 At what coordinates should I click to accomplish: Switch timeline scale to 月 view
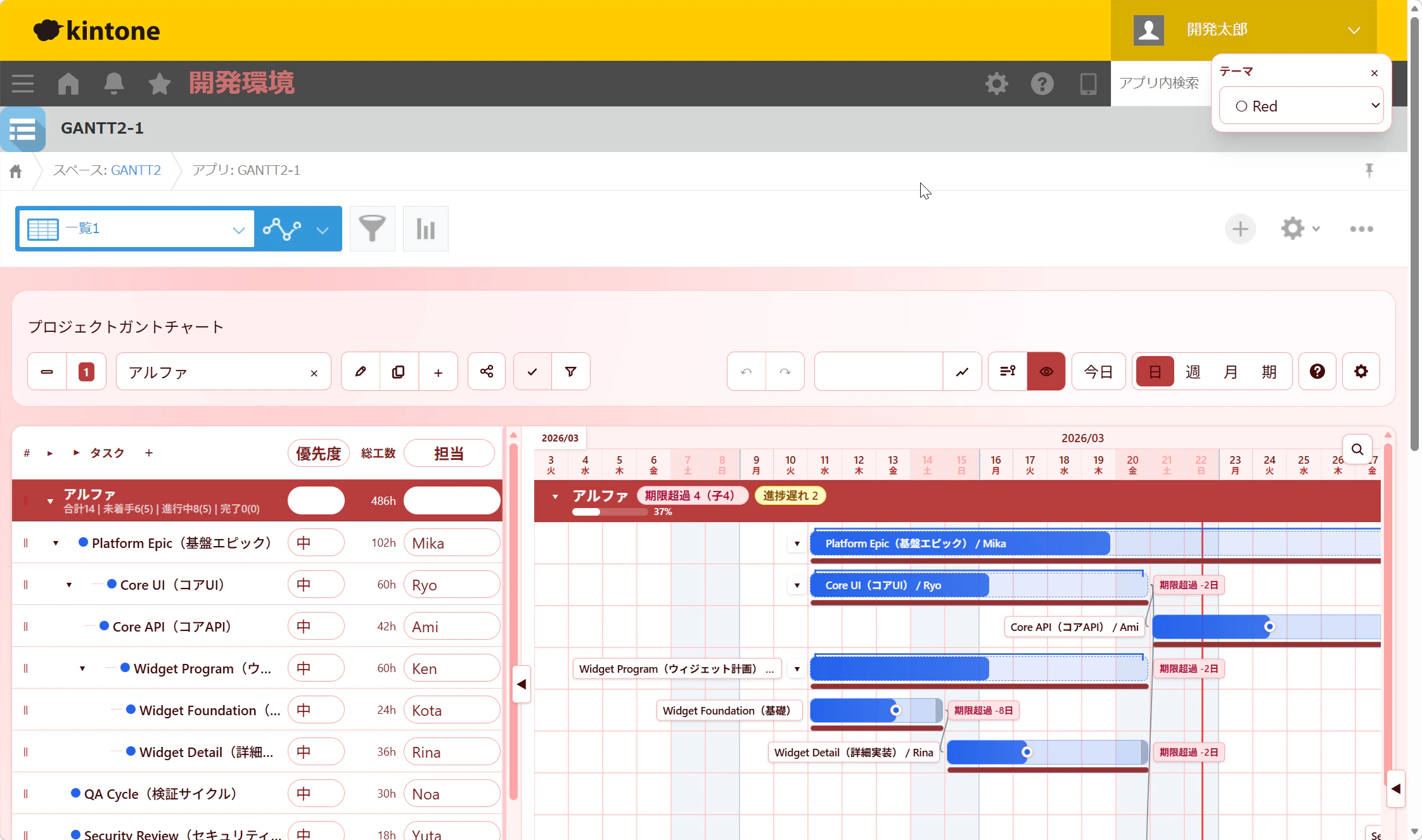click(x=1231, y=372)
